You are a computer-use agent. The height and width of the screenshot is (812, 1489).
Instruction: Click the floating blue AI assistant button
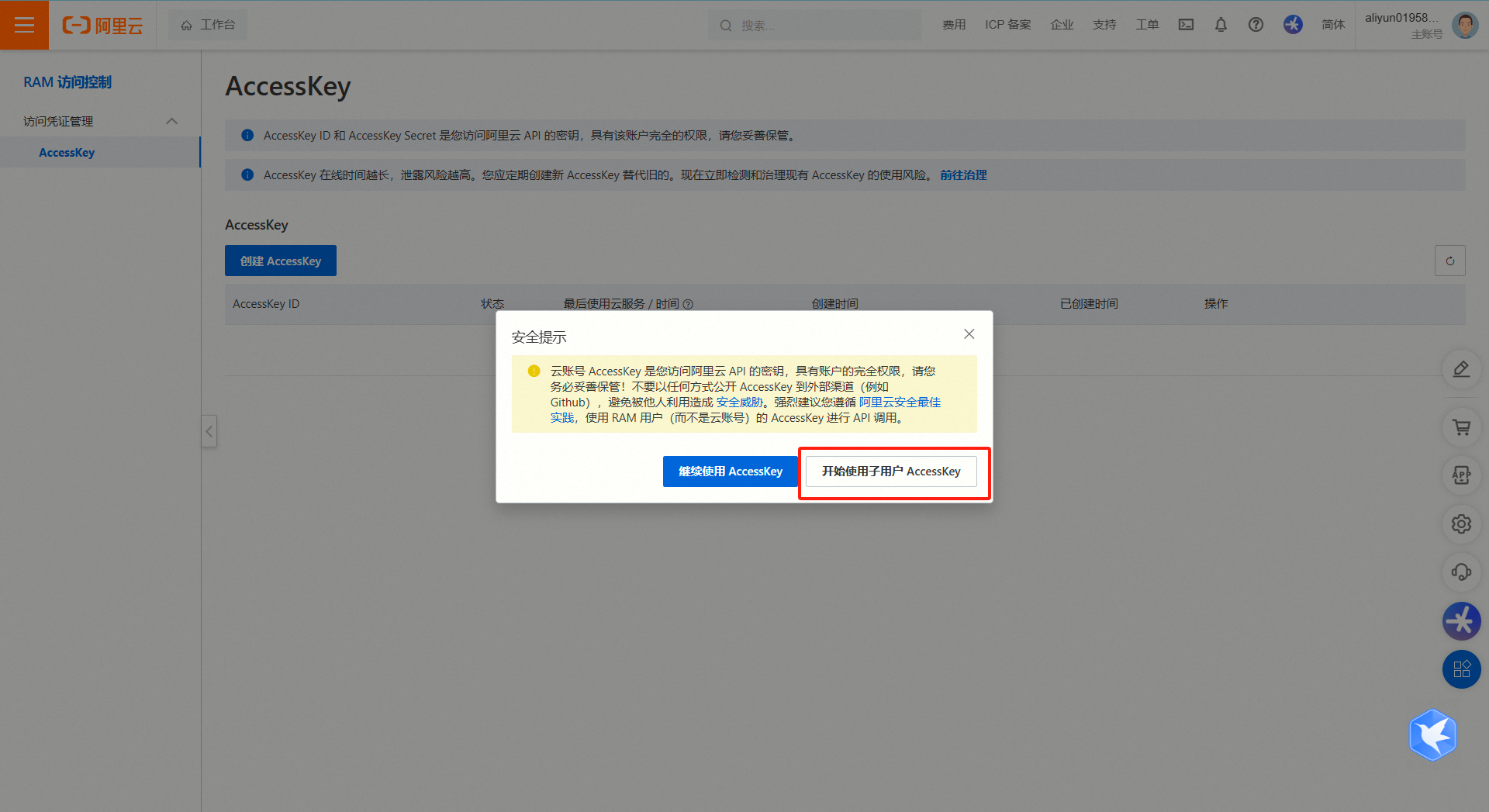point(1461,621)
